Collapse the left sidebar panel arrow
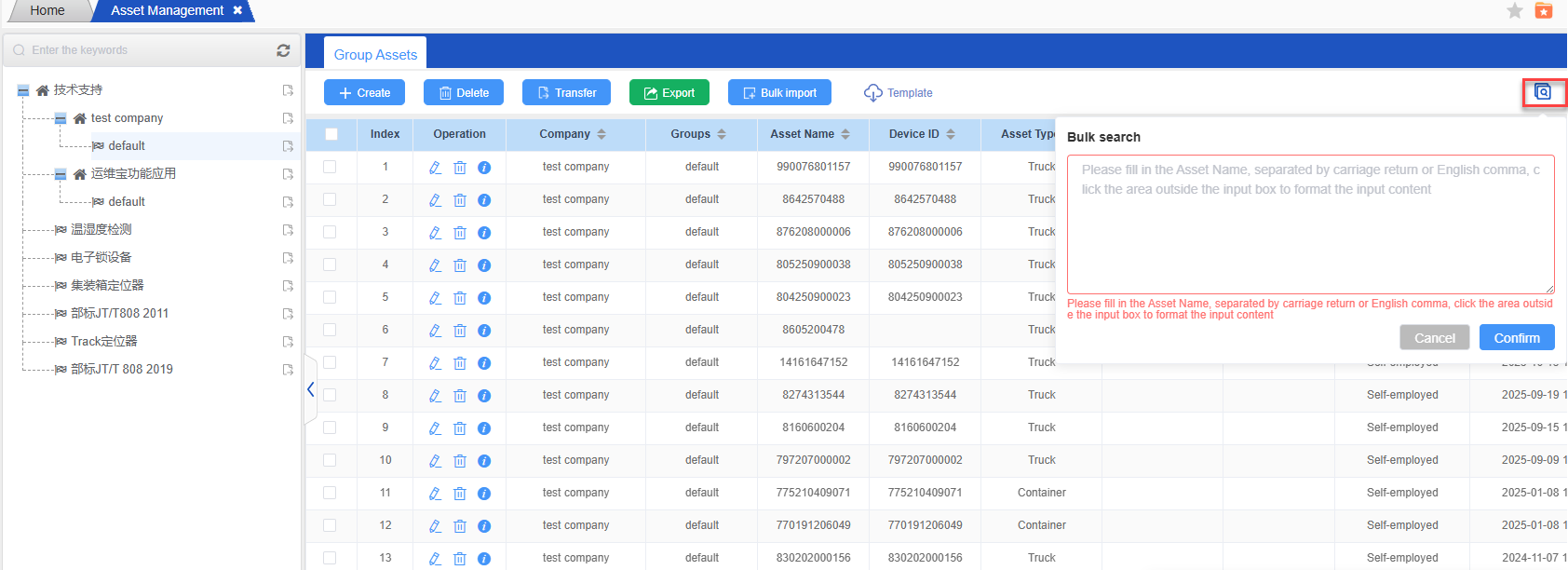 (311, 389)
